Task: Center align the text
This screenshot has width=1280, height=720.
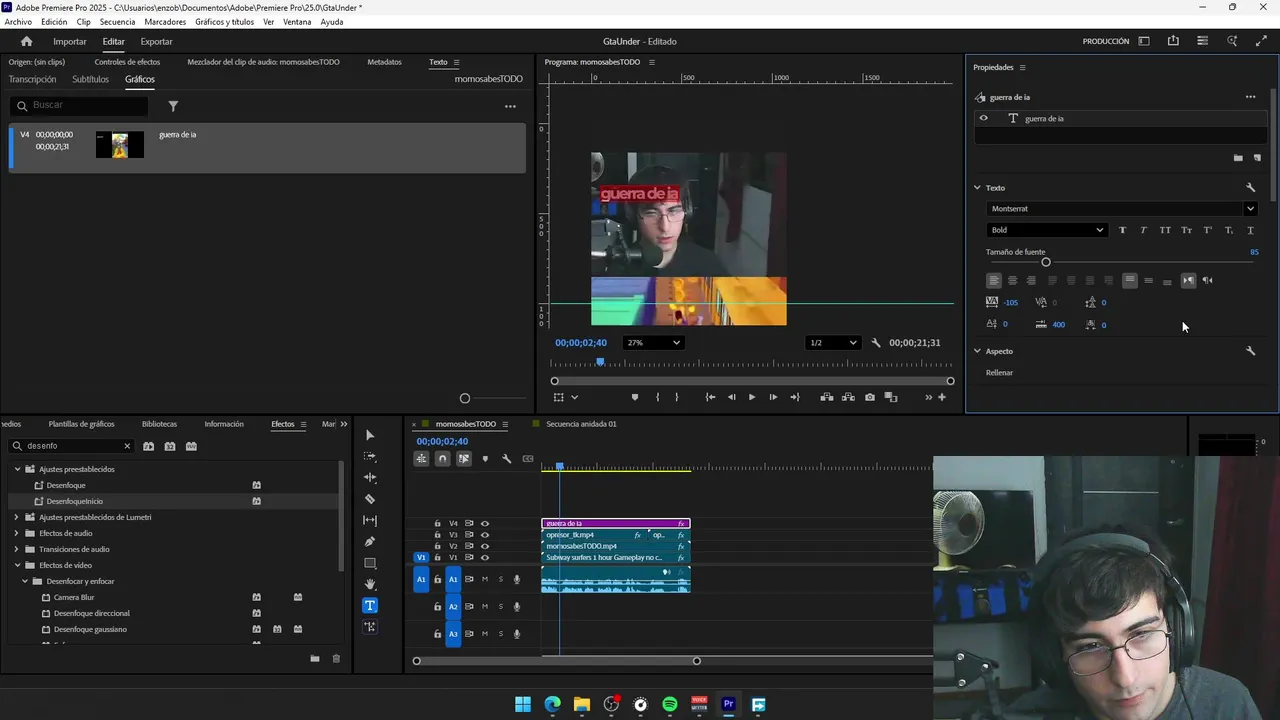Action: 1012,280
